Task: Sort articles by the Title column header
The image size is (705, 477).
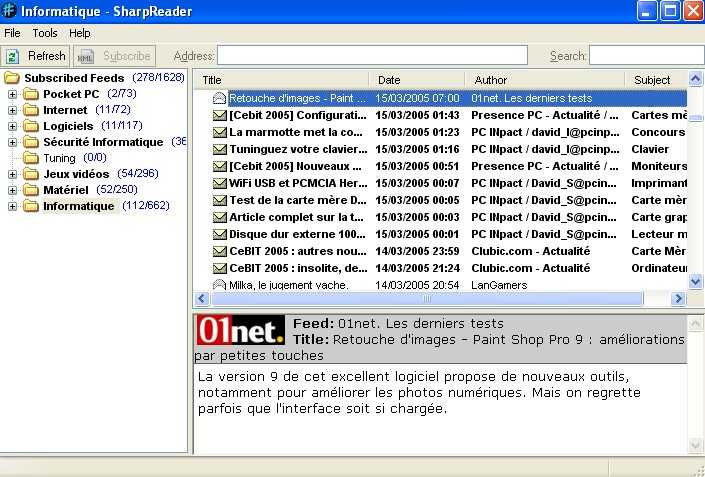Action: (x=281, y=80)
